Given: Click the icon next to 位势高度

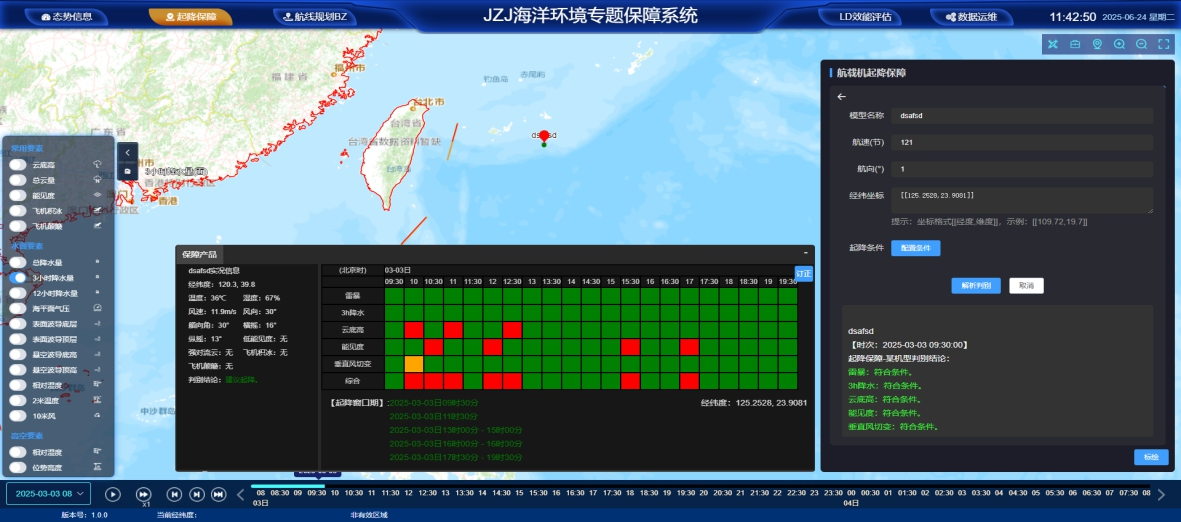Looking at the screenshot, I should coord(96,467).
